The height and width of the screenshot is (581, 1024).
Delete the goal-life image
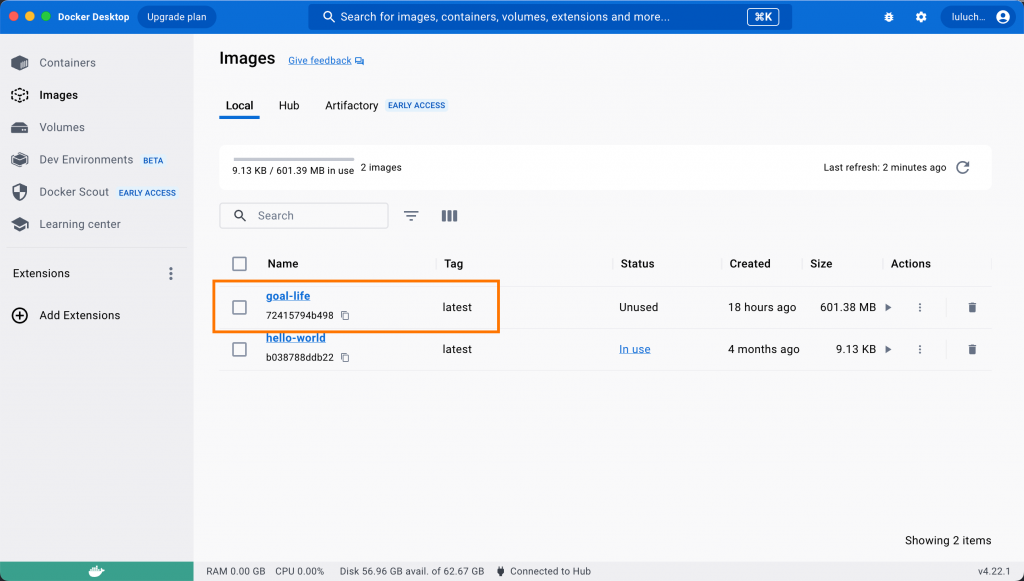972,307
